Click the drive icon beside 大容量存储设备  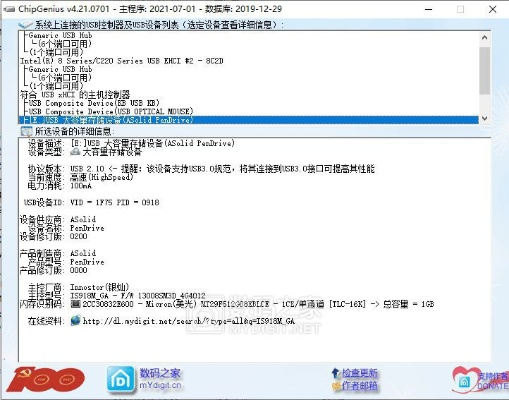75,152
